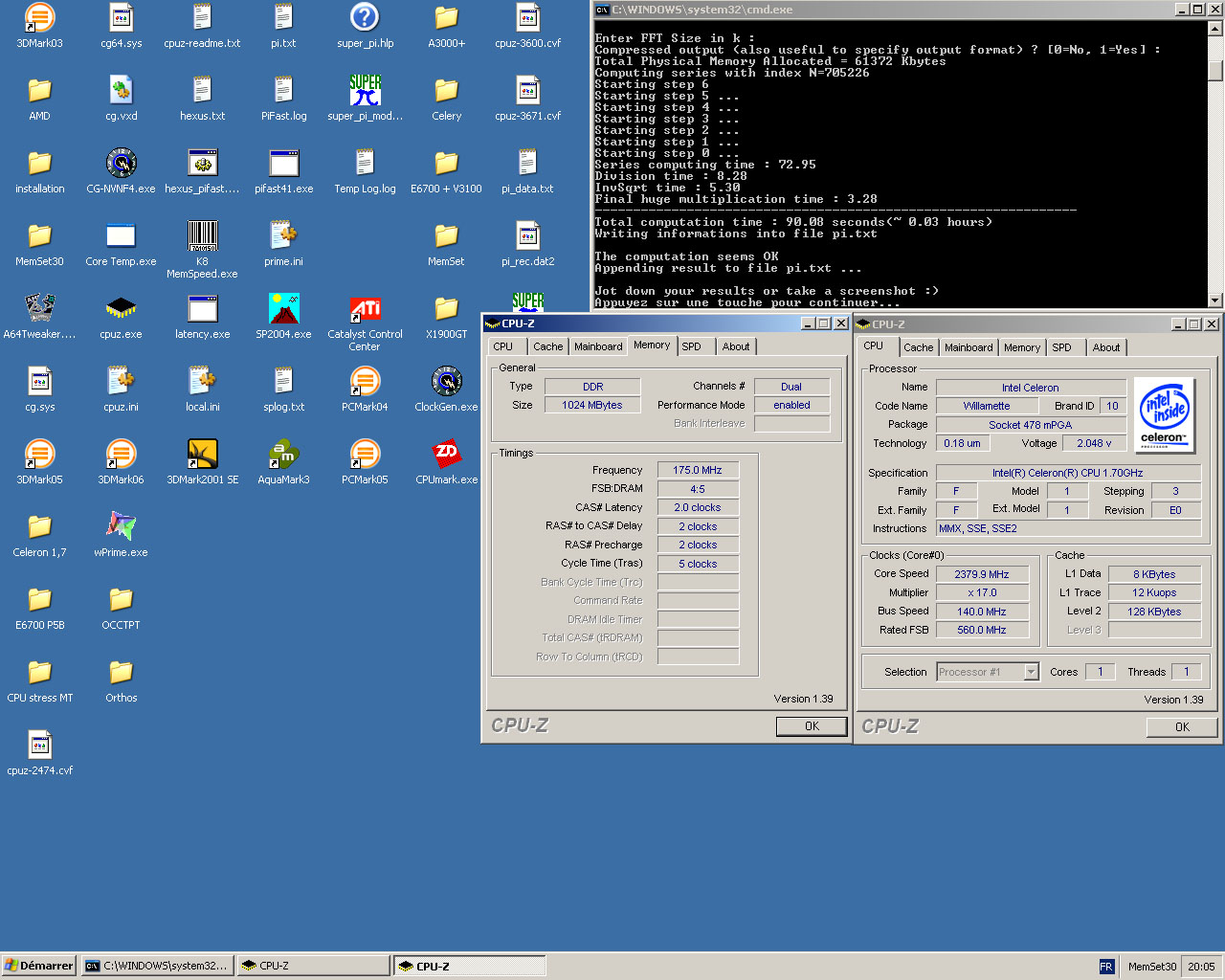Open Cache tab in right CPU-Z window
Viewport: 1225px width, 980px height.
pos(918,347)
